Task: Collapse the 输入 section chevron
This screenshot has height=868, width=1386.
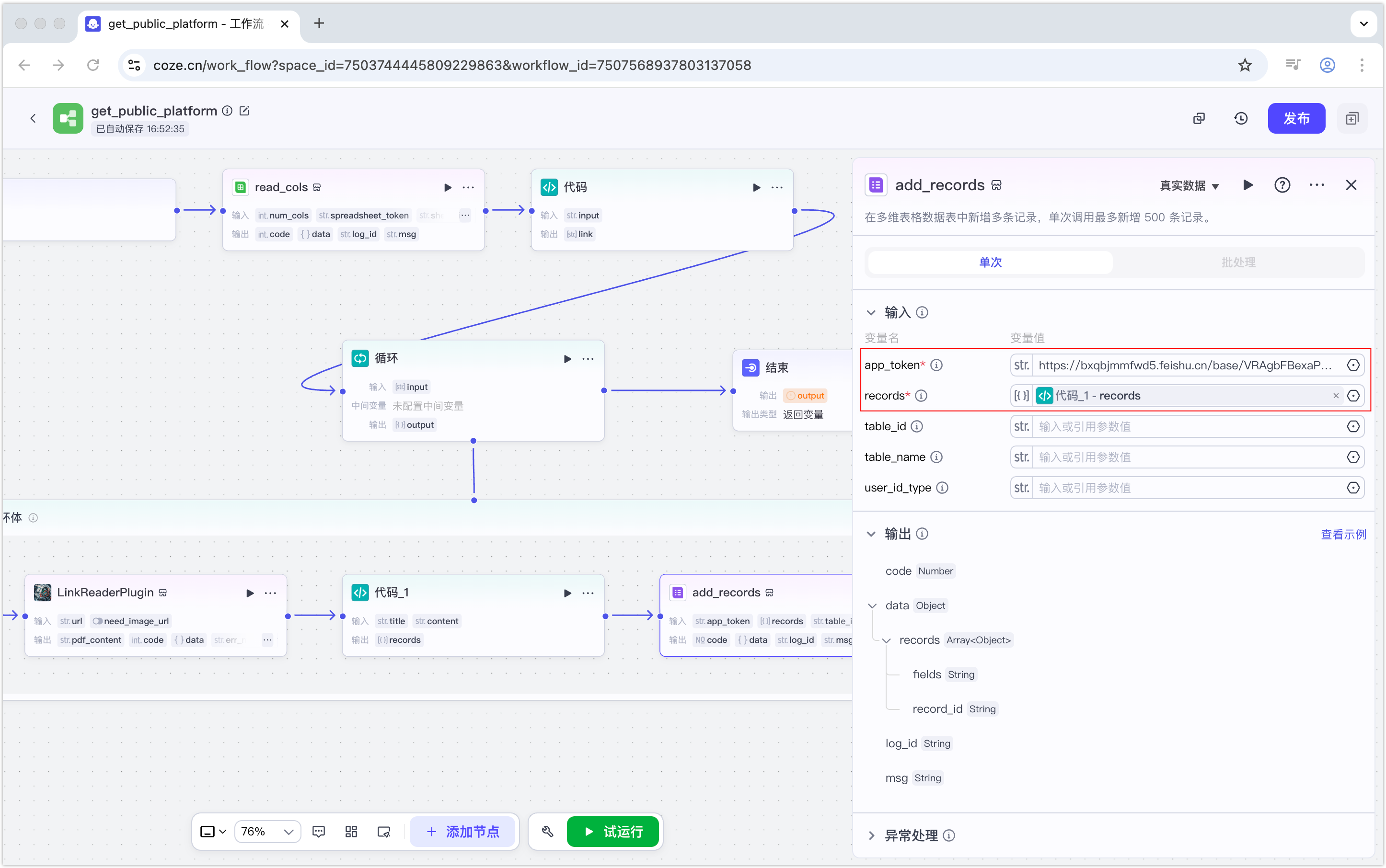Action: (871, 312)
